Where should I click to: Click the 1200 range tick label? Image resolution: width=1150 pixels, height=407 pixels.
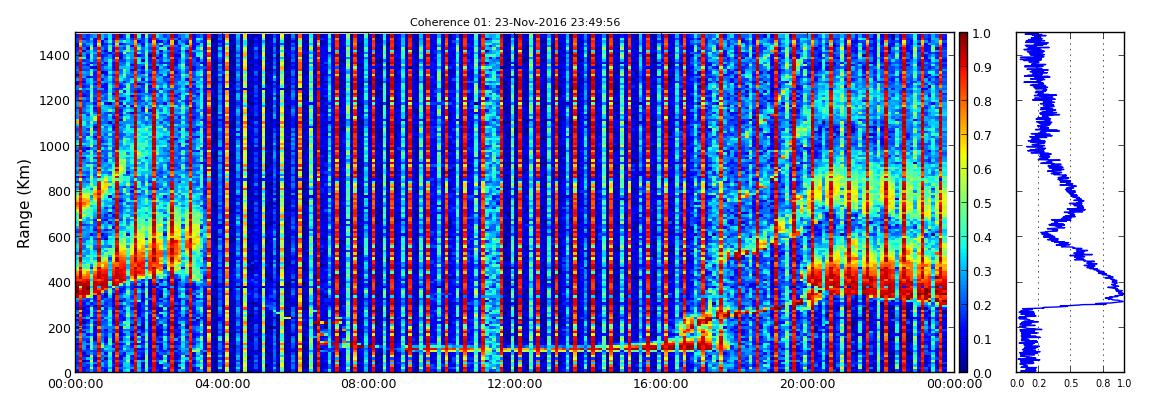54,100
